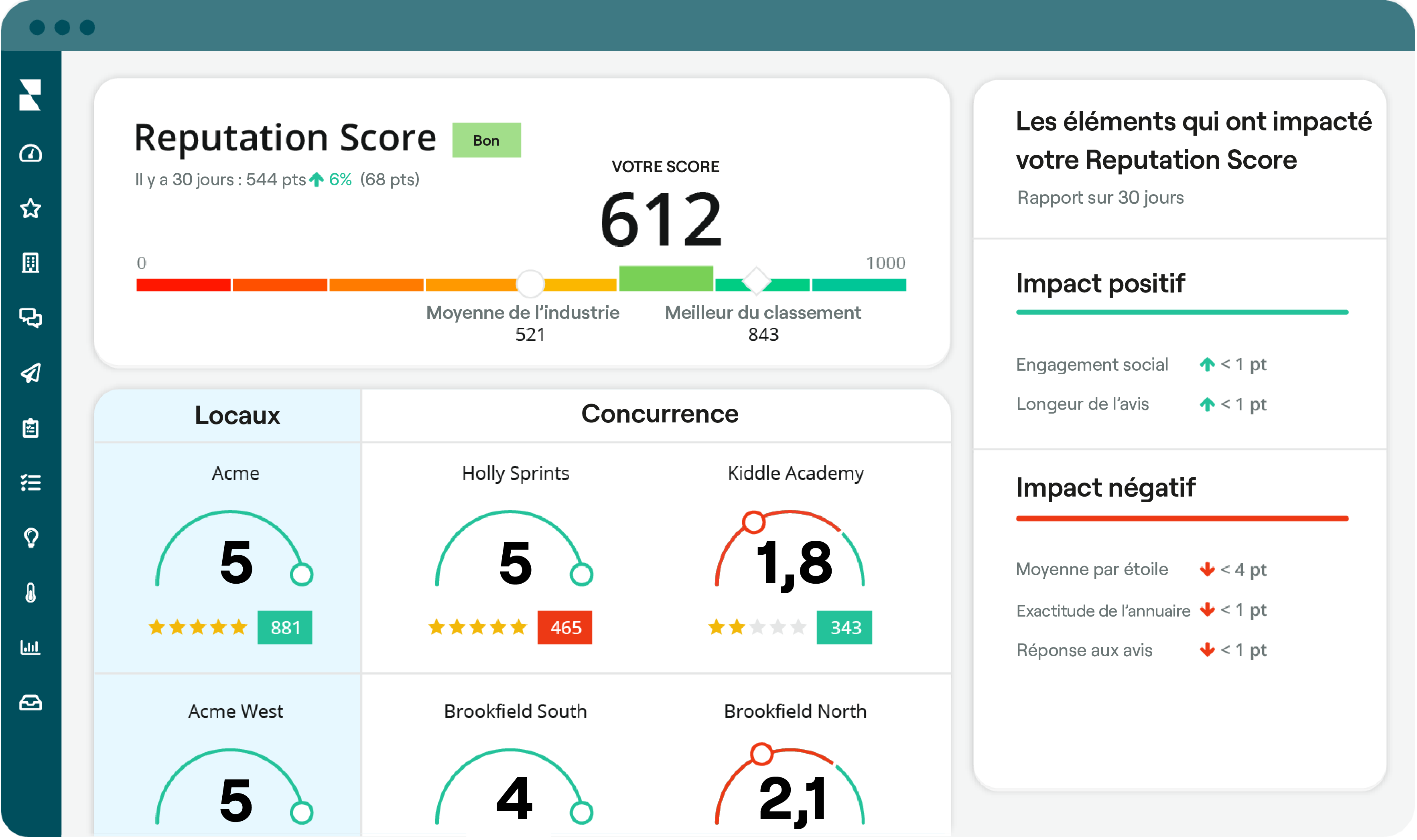
Task: Click the Rapport sur 30 jours text
Action: click(1102, 198)
